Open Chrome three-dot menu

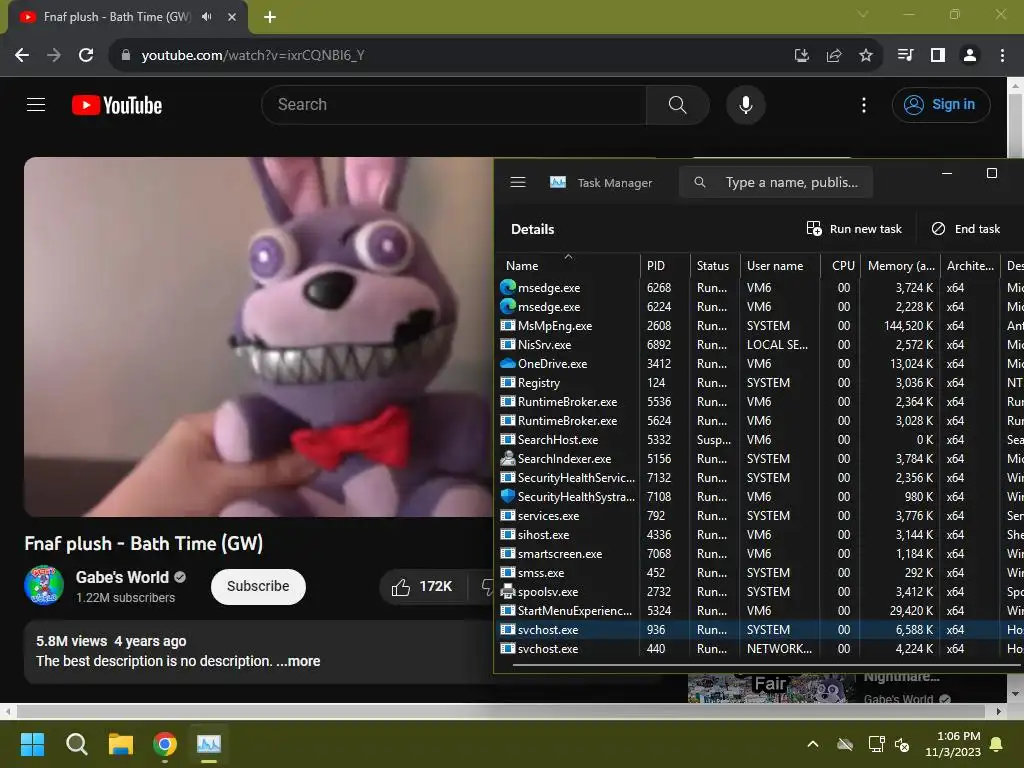click(x=1002, y=56)
